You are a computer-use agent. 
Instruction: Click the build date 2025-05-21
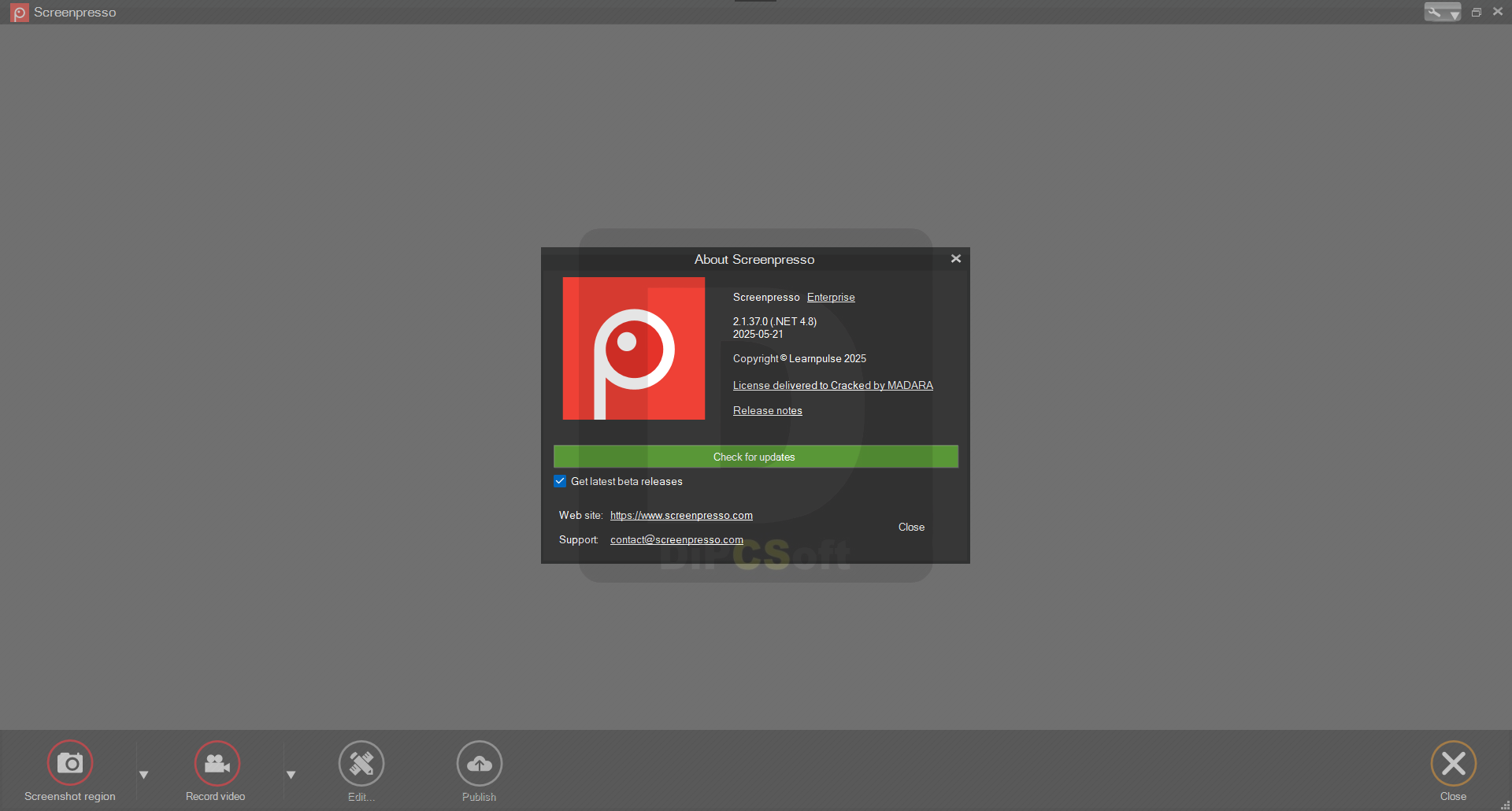tap(758, 334)
